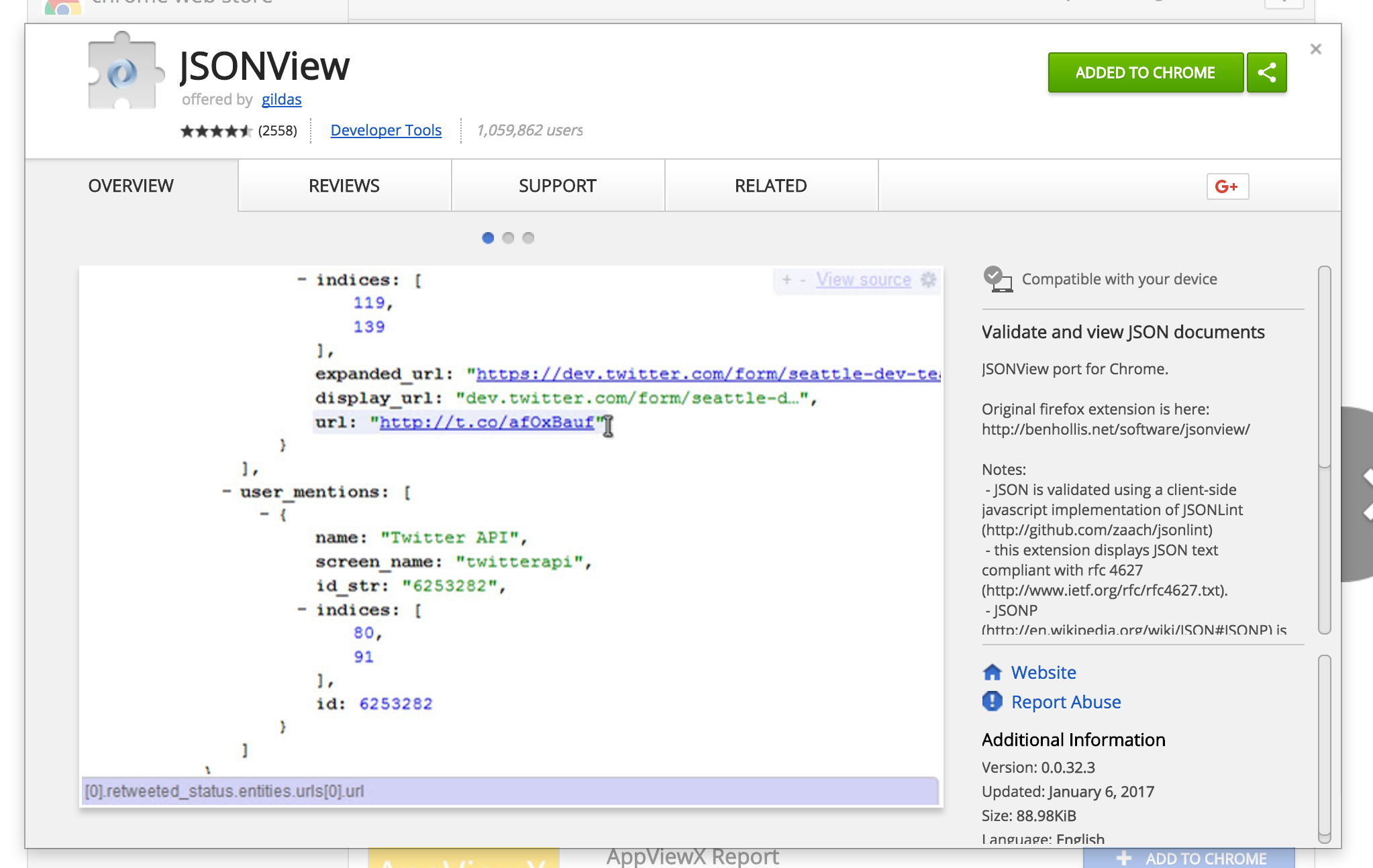Select the third screenshot carousel dot
This screenshot has width=1373, height=868.
pos(528,238)
